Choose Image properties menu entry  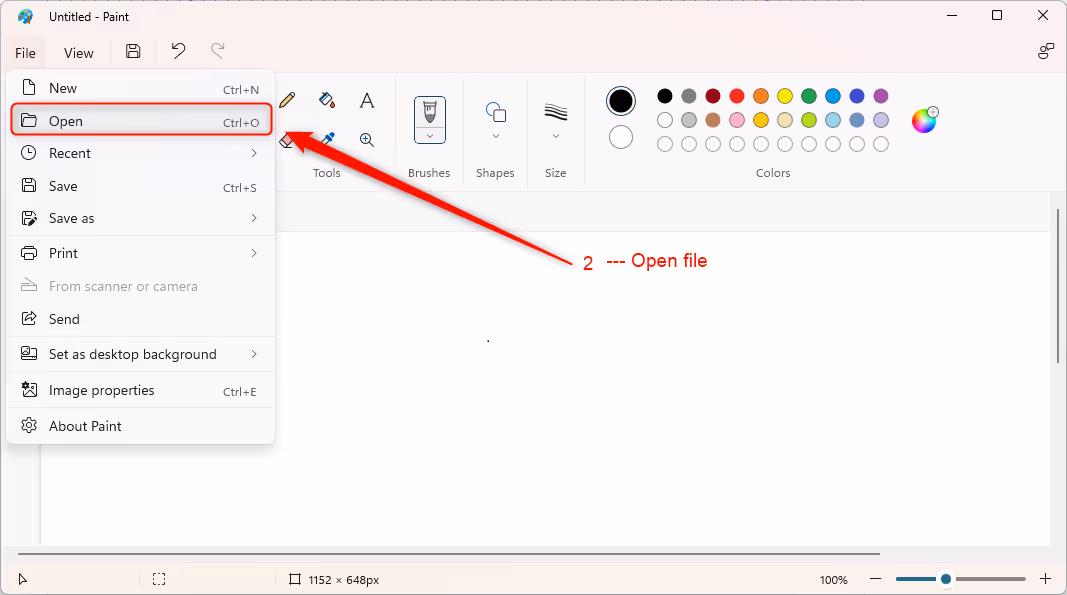(141, 390)
